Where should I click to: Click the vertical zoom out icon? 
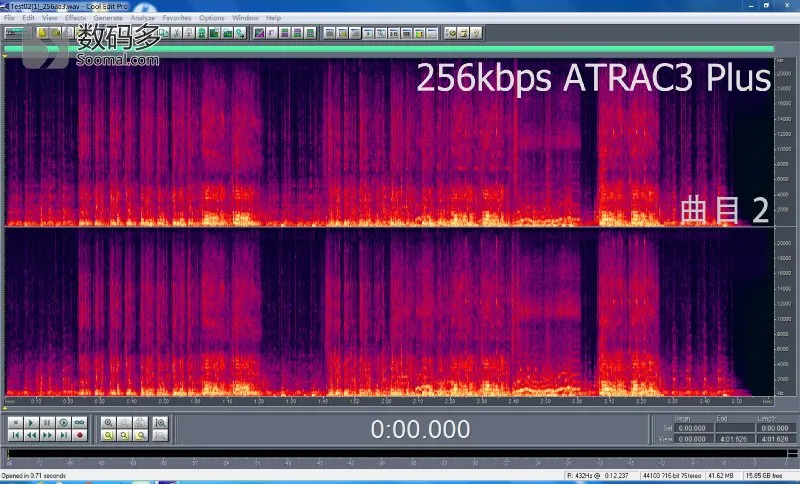coord(160,435)
